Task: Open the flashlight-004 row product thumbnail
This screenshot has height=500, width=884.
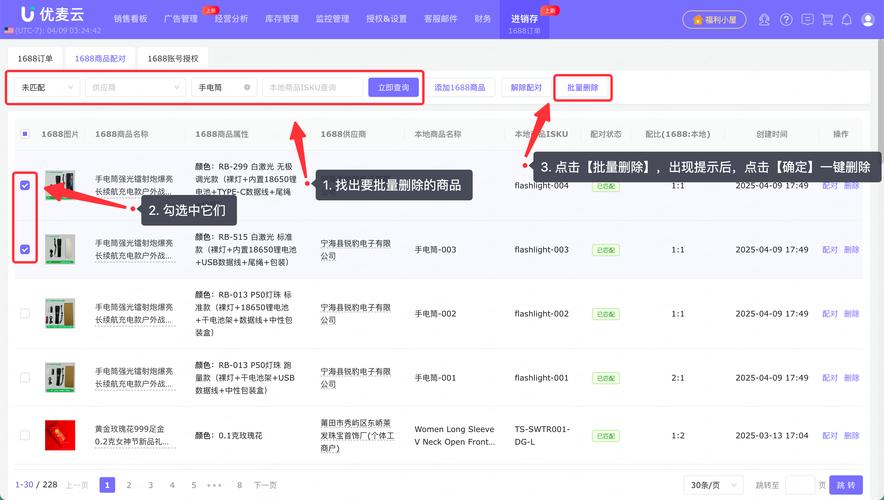Action: point(60,185)
